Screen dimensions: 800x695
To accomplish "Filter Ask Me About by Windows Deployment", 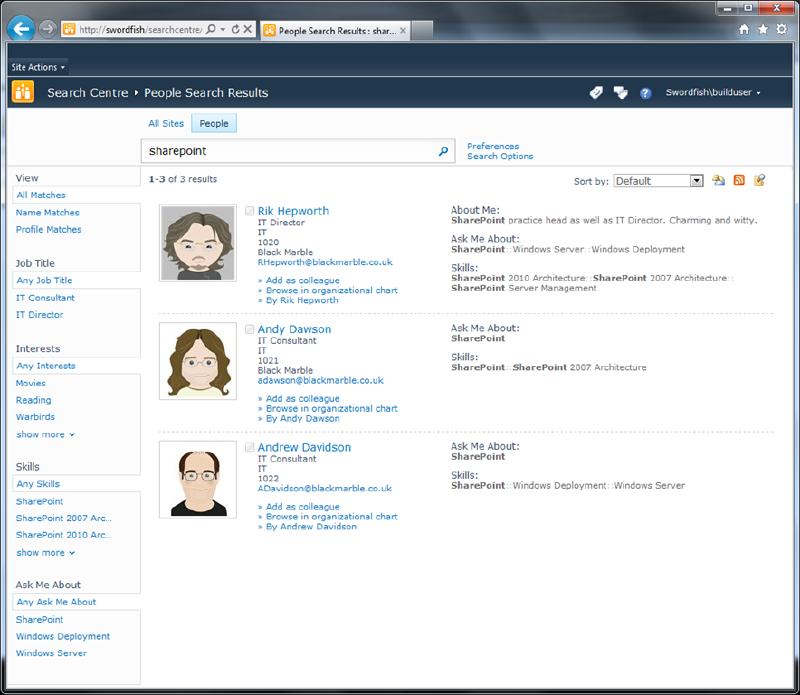I will tap(63, 636).
